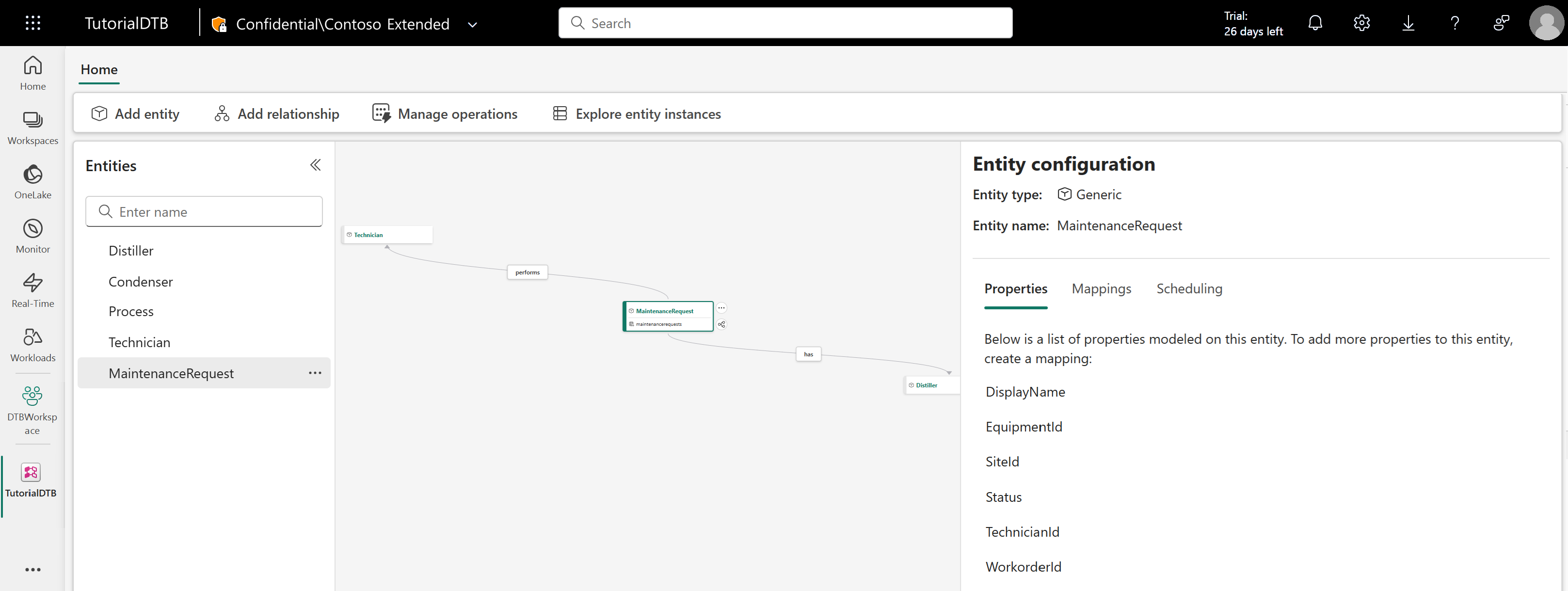Open the notifications bell
1568x591 pixels.
[1315, 23]
